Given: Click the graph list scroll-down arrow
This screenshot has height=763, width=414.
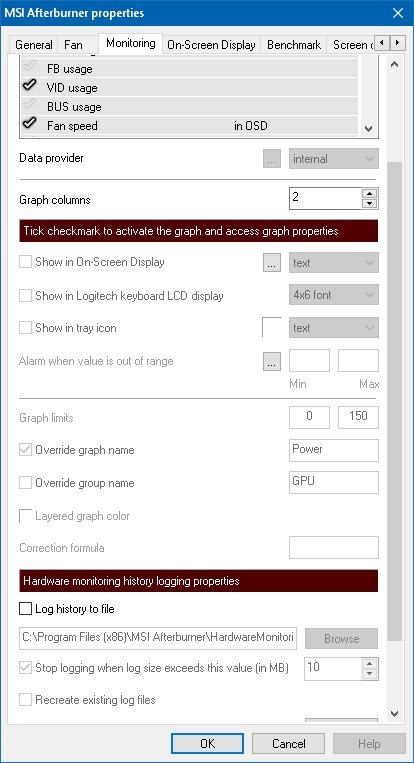Looking at the screenshot, I should tap(368, 128).
